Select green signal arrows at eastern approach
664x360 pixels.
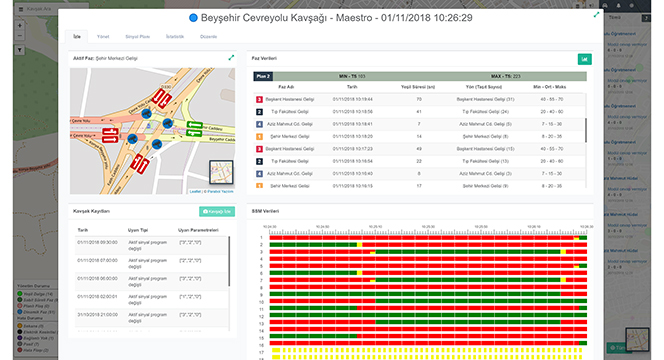click(x=194, y=129)
